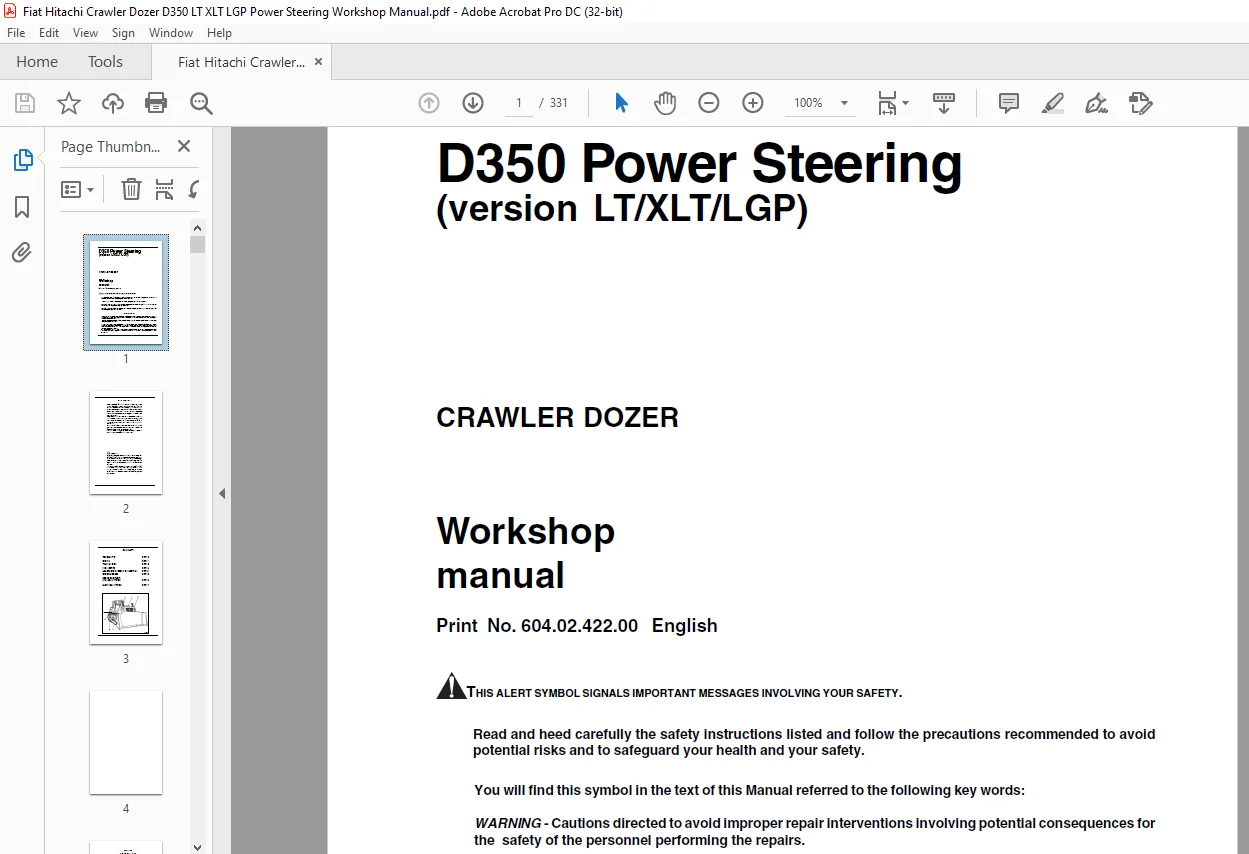Rotate page icon in thumbnails panel

point(194,189)
